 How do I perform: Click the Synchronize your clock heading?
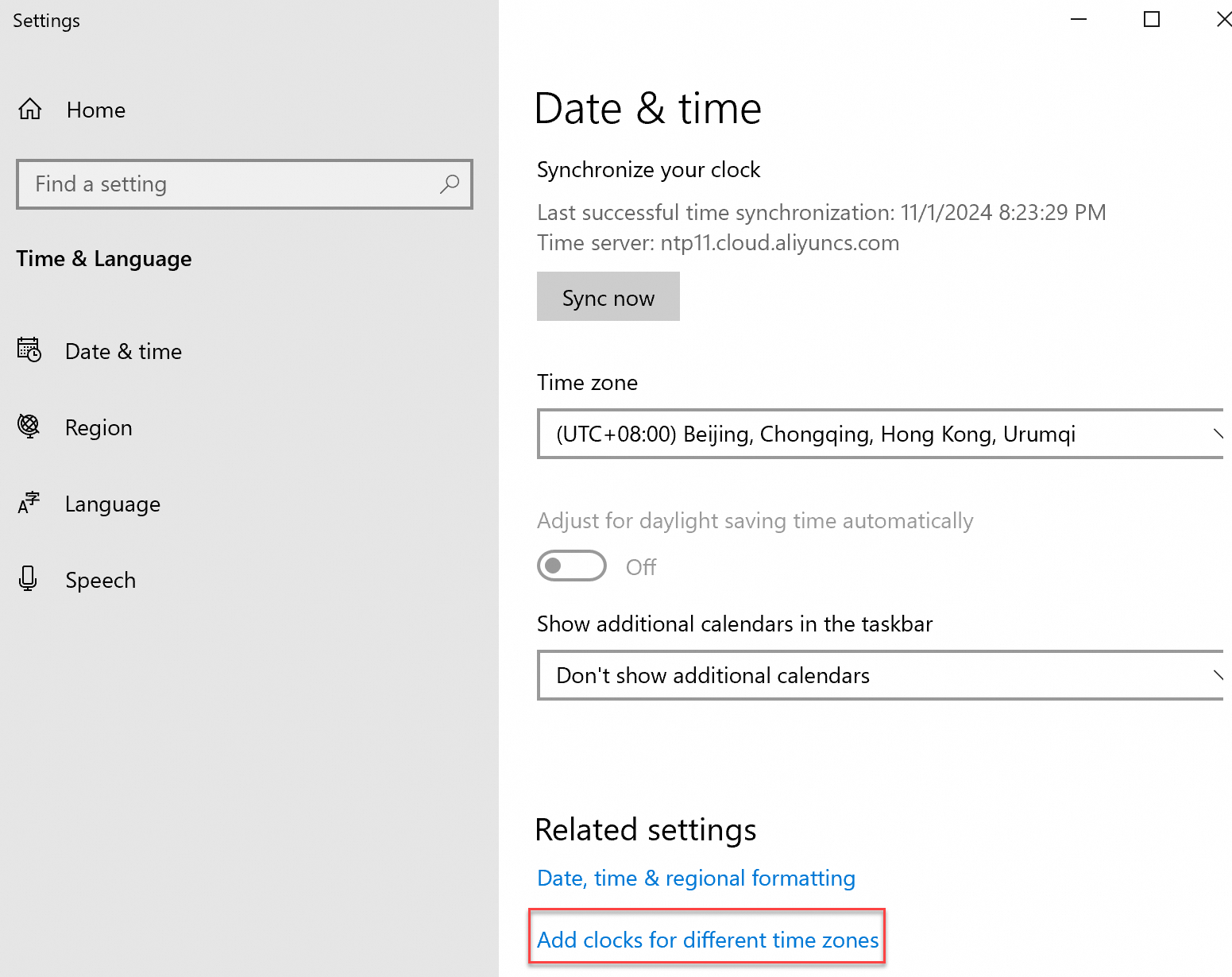pyautogui.click(x=649, y=169)
